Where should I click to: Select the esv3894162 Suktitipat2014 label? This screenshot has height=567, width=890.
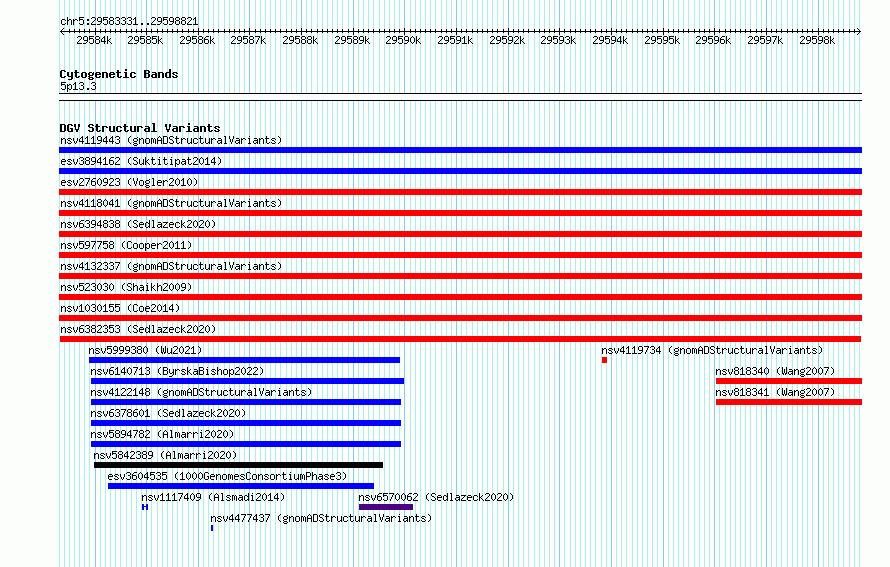pos(141,161)
